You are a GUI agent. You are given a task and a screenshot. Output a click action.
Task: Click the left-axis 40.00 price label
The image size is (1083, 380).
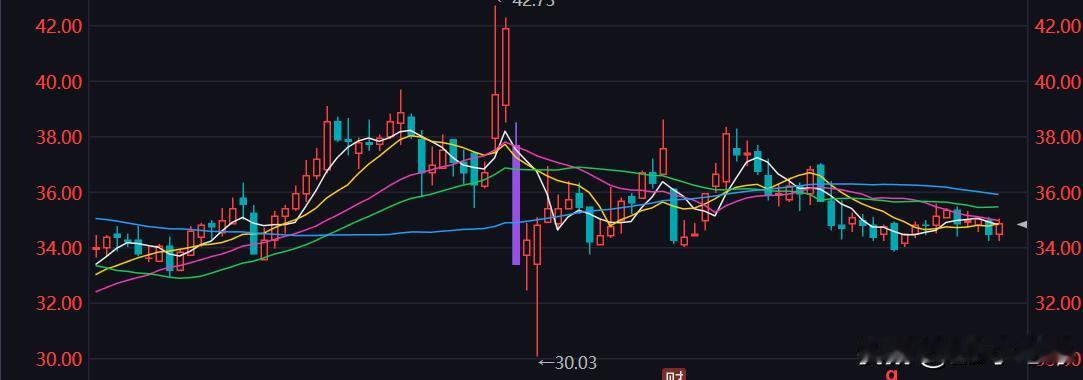coord(59,82)
